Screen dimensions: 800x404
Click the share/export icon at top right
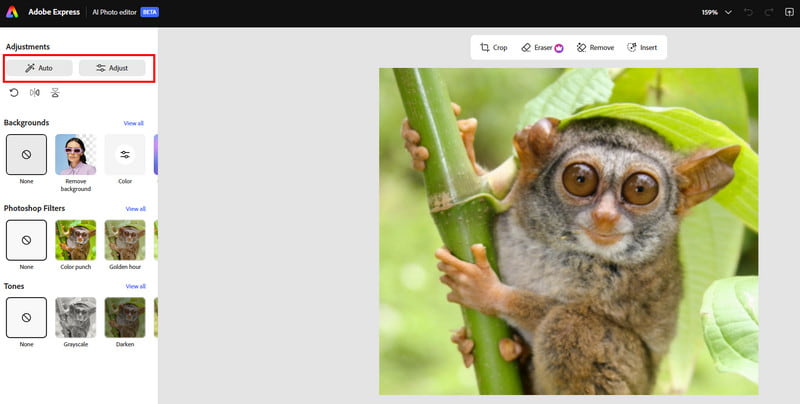pyautogui.click(x=789, y=12)
